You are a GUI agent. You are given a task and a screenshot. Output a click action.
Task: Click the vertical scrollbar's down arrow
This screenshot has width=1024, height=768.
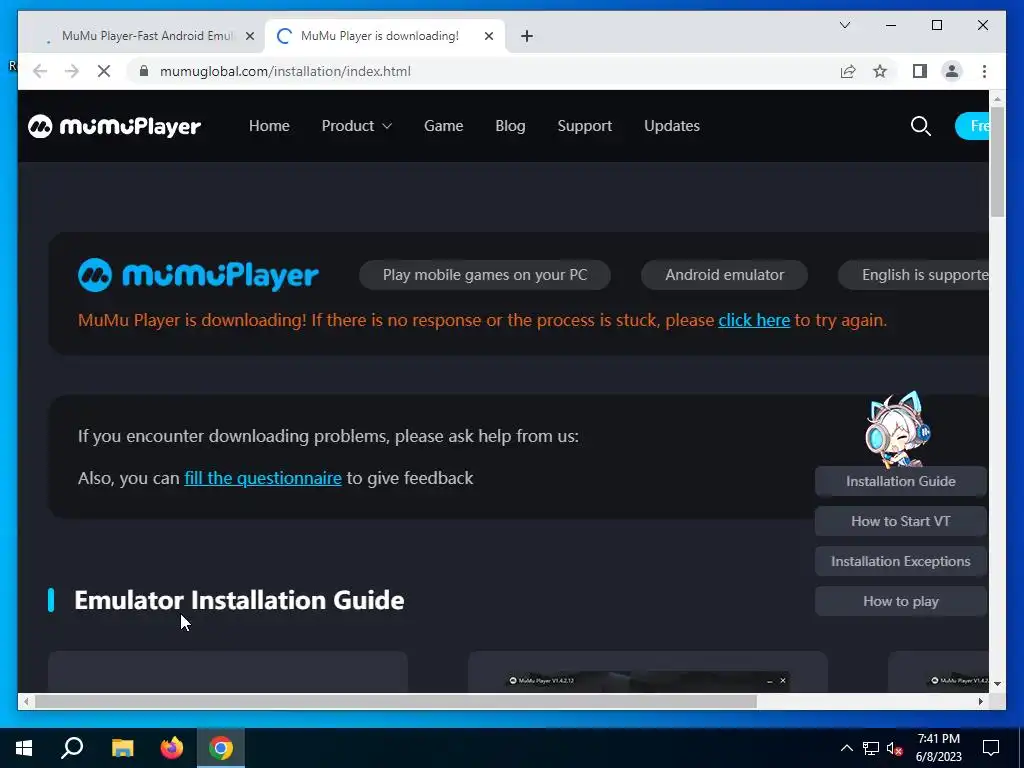point(997,684)
